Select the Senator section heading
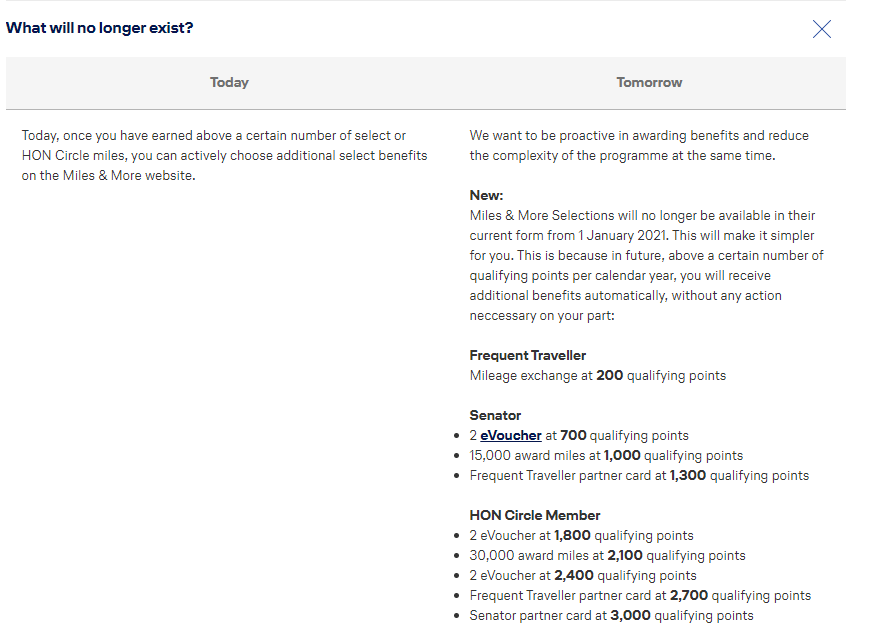The image size is (879, 633). click(x=495, y=415)
